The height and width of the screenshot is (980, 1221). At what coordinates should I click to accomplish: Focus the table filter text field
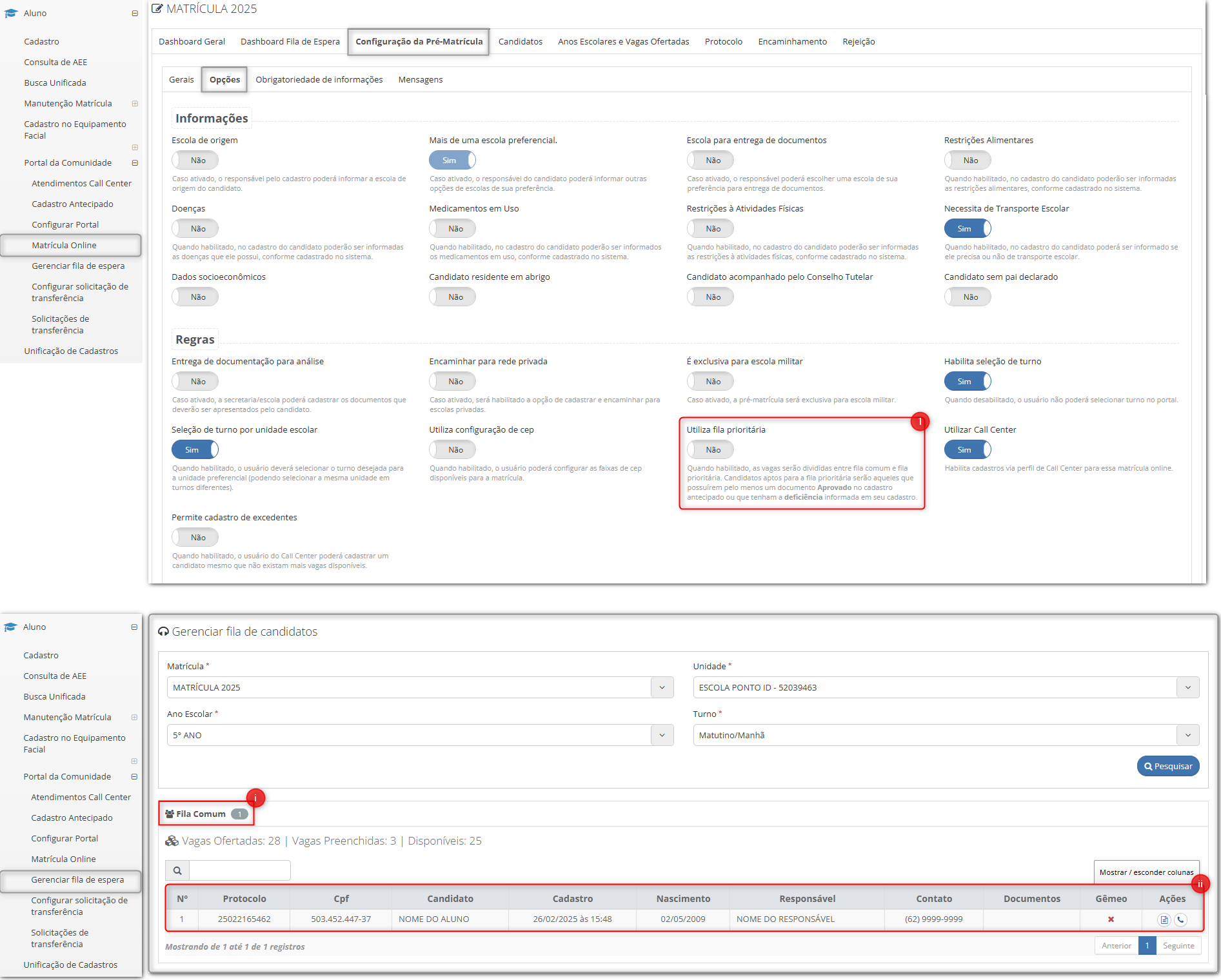click(x=240, y=870)
